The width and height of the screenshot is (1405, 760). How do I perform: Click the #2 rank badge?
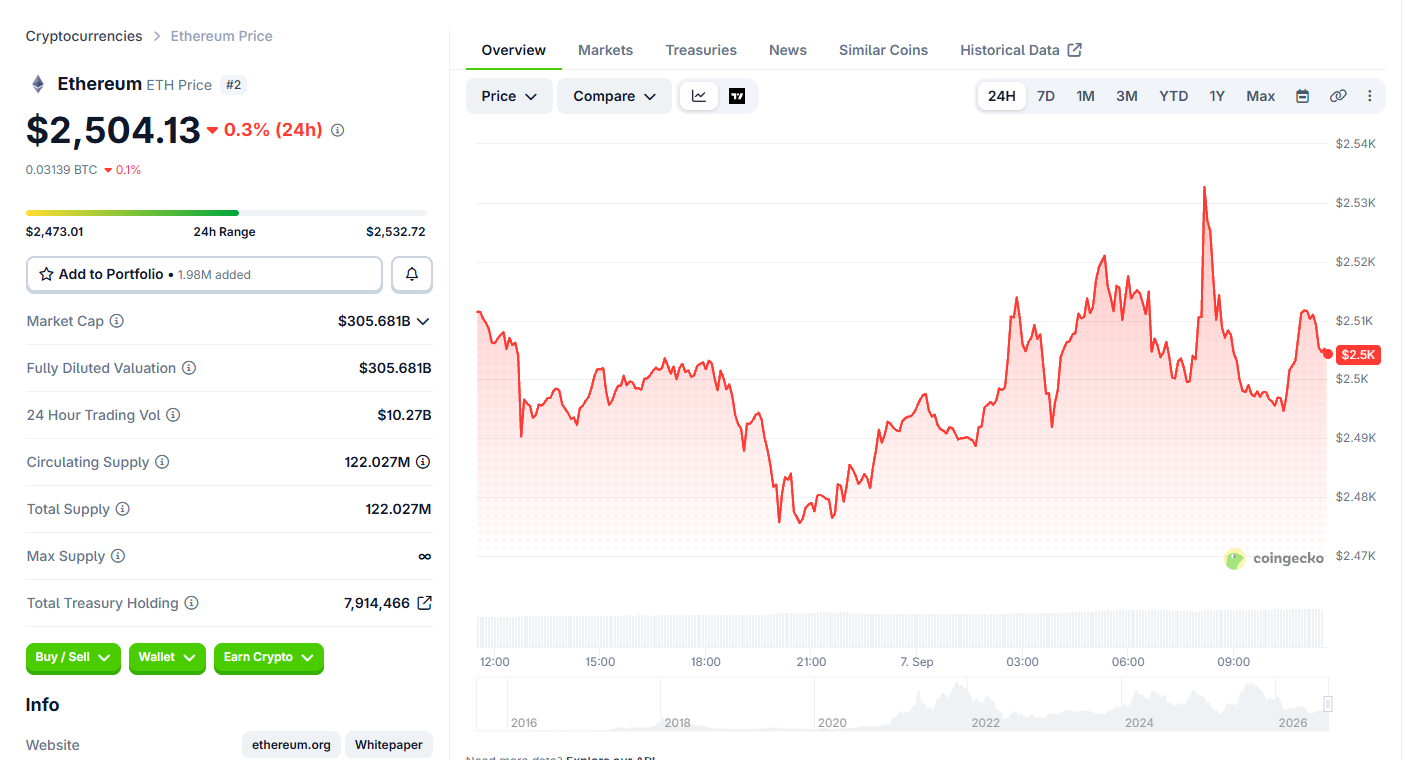233,85
